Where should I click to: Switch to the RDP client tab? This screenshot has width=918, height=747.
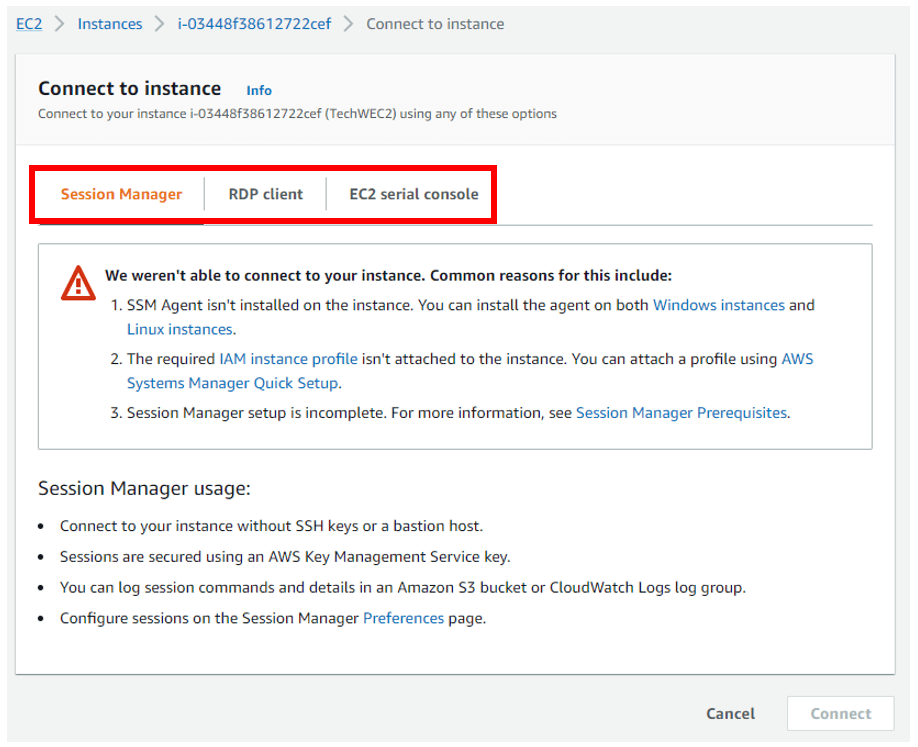265,194
